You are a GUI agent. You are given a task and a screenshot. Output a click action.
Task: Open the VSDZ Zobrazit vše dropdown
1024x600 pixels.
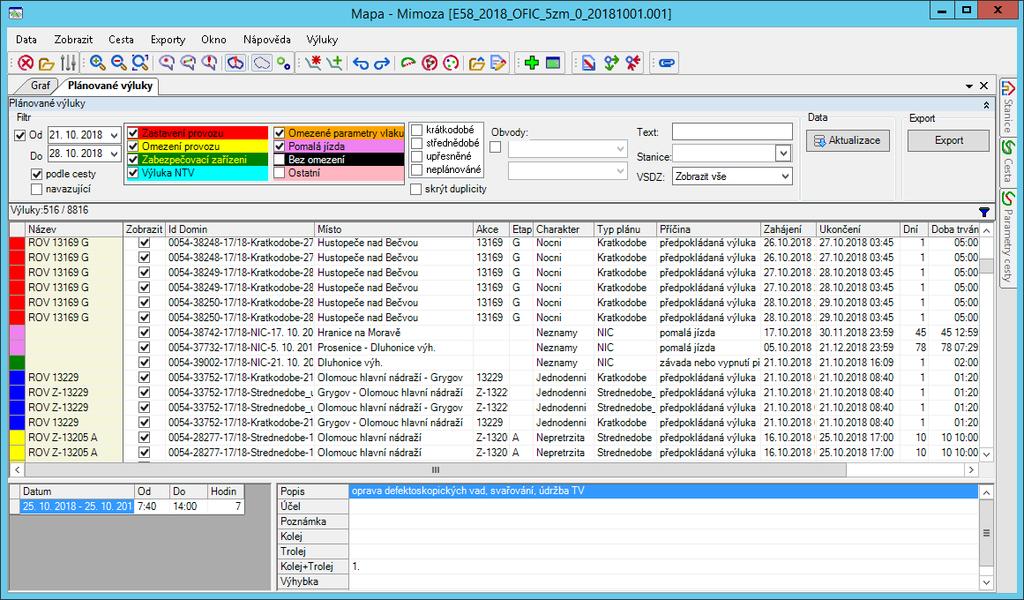click(x=785, y=176)
